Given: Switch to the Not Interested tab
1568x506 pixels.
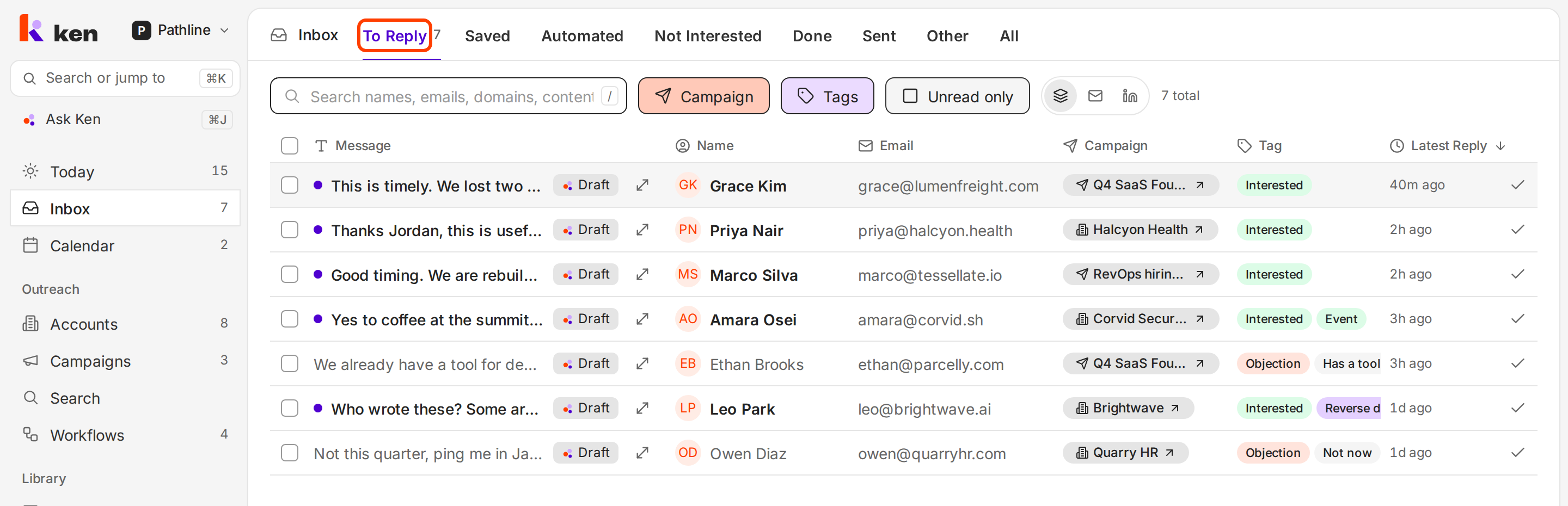Looking at the screenshot, I should [707, 36].
